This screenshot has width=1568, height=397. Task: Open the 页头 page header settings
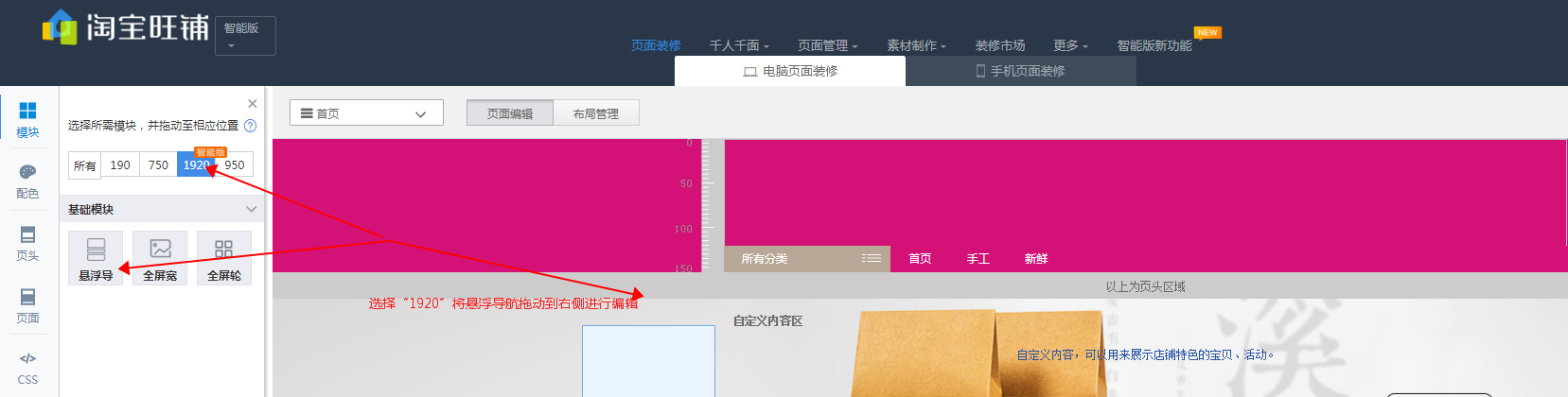(27, 243)
